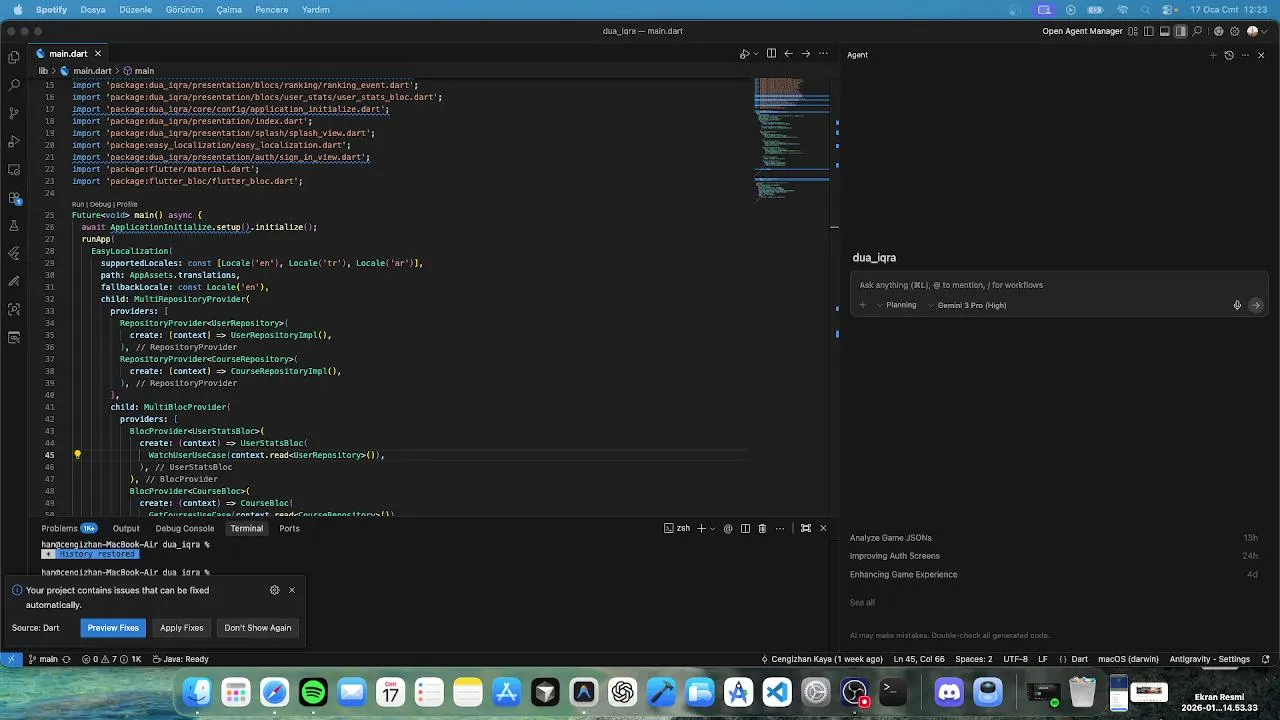Open Extensions view with update badge
The height and width of the screenshot is (720, 1280).
pyautogui.click(x=14, y=198)
